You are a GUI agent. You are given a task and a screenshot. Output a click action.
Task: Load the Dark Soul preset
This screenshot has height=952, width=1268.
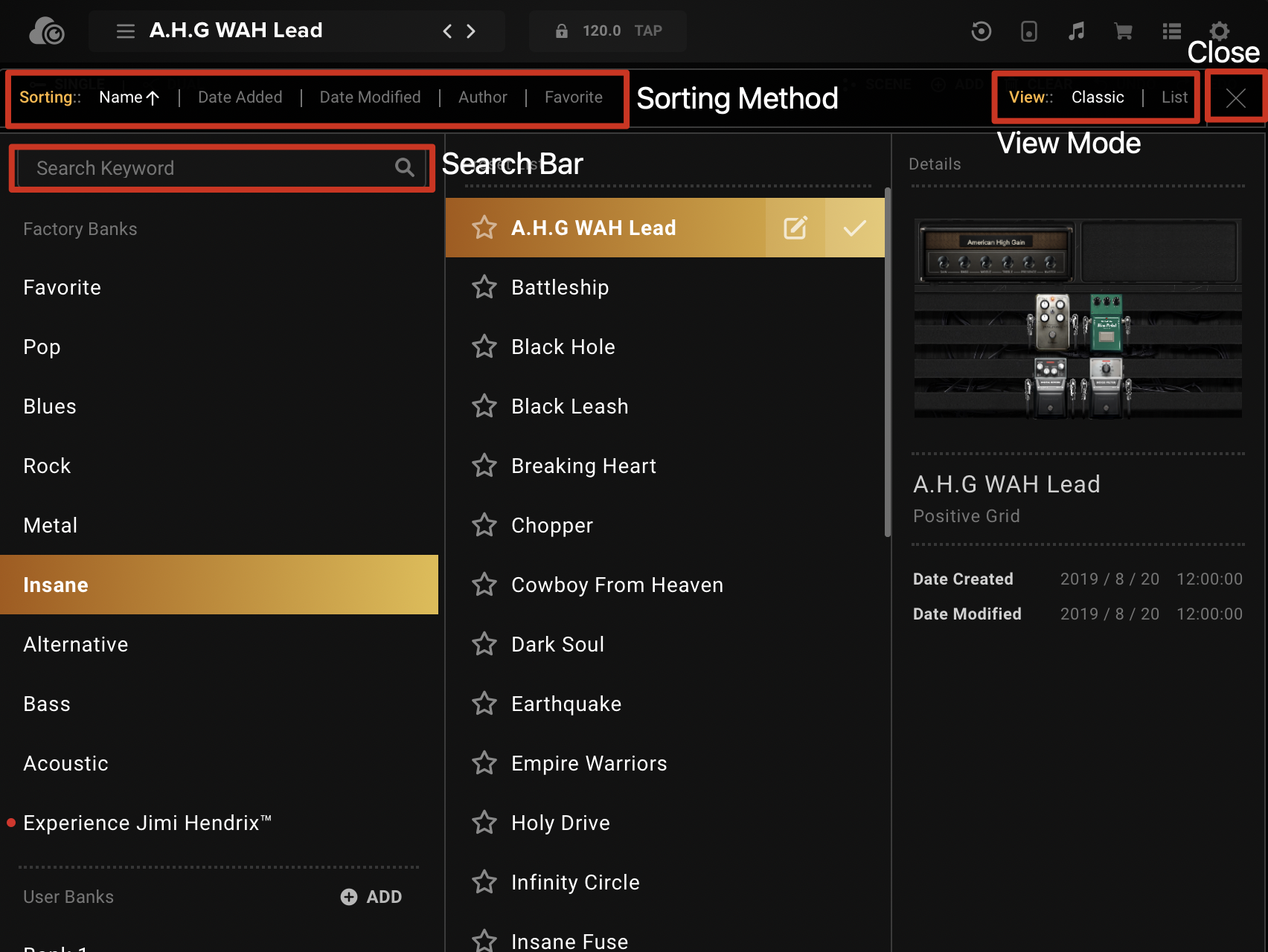click(665, 644)
